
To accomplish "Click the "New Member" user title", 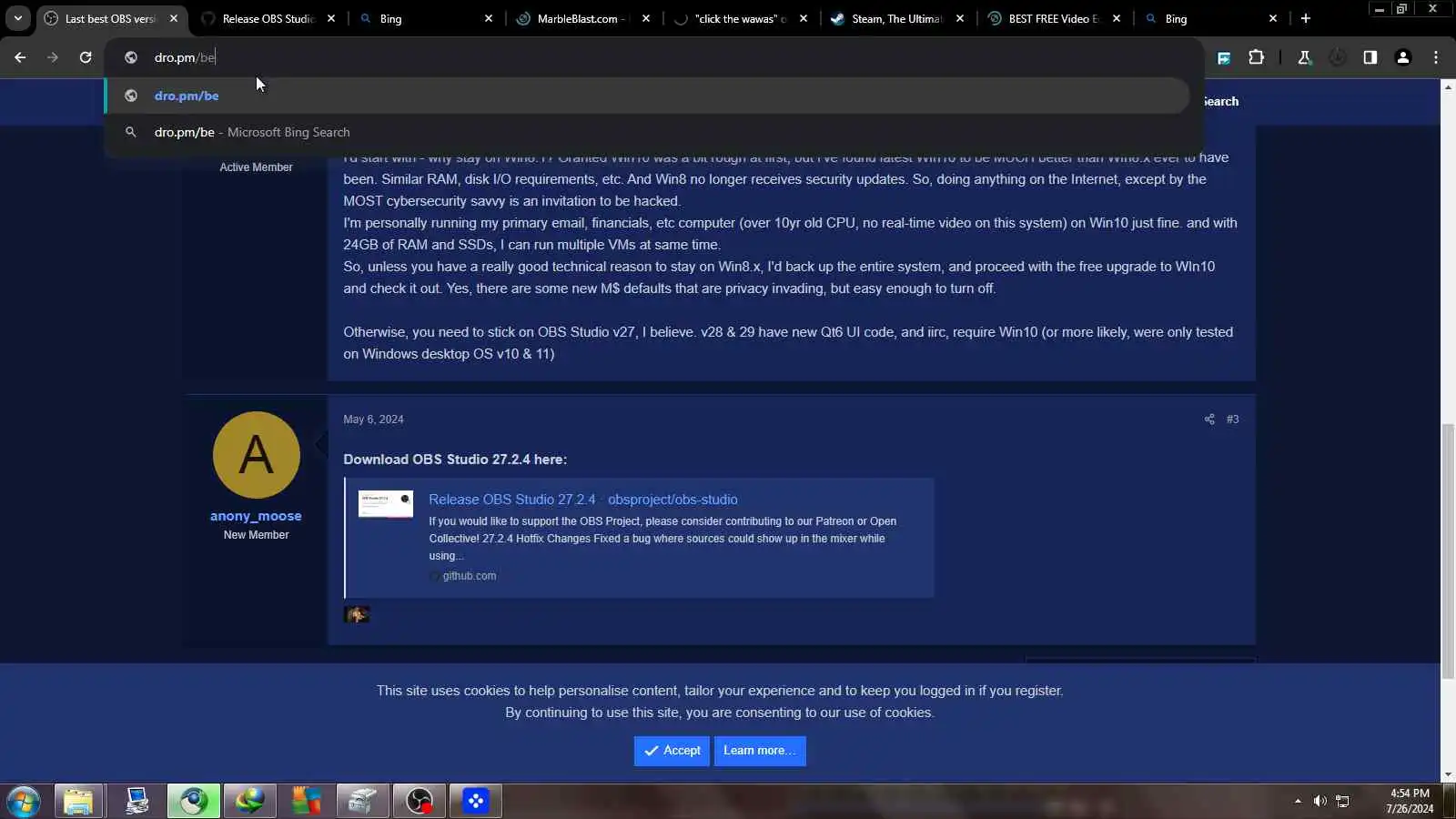I will (x=256, y=535).
